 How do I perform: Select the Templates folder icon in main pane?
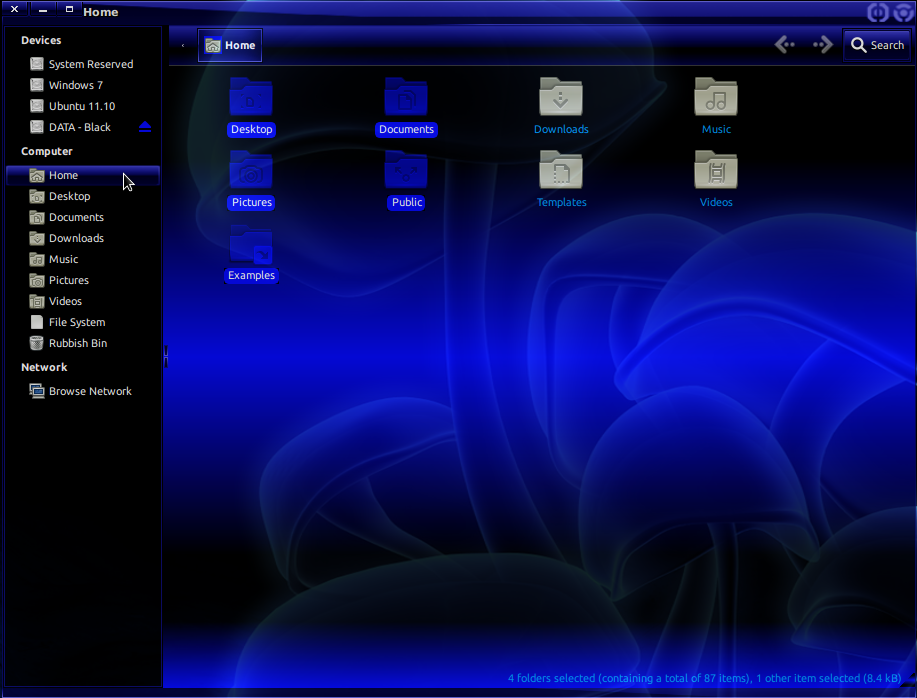point(561,171)
